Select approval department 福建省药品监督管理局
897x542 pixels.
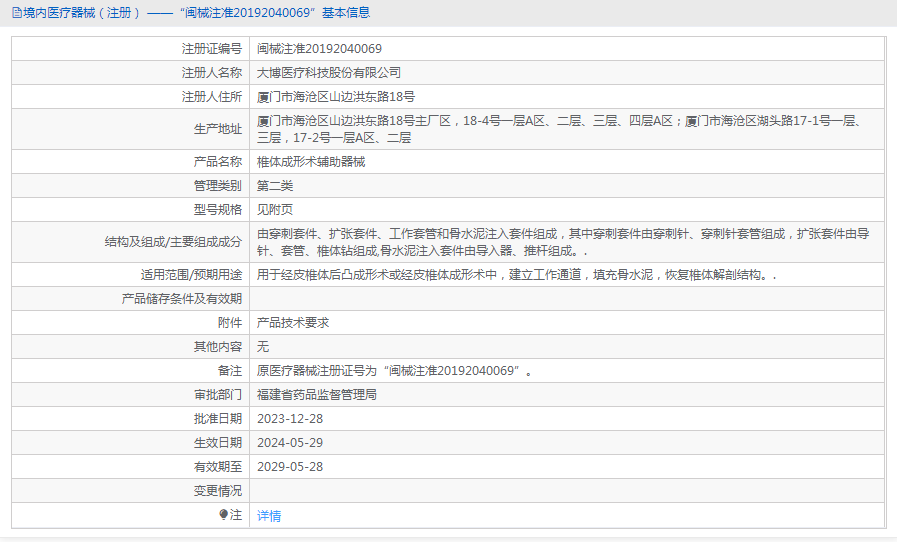pos(317,395)
